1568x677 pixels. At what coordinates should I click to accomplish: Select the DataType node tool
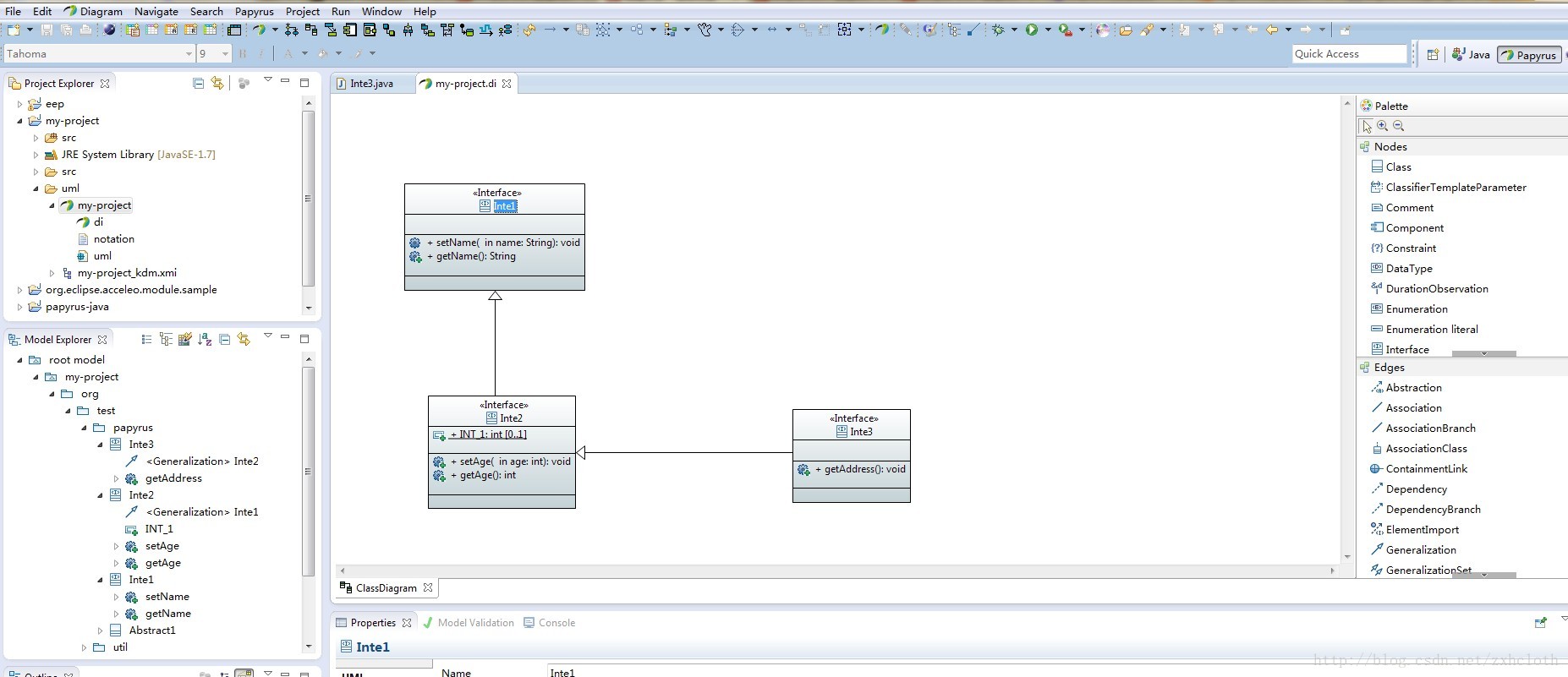pyautogui.click(x=1401, y=269)
